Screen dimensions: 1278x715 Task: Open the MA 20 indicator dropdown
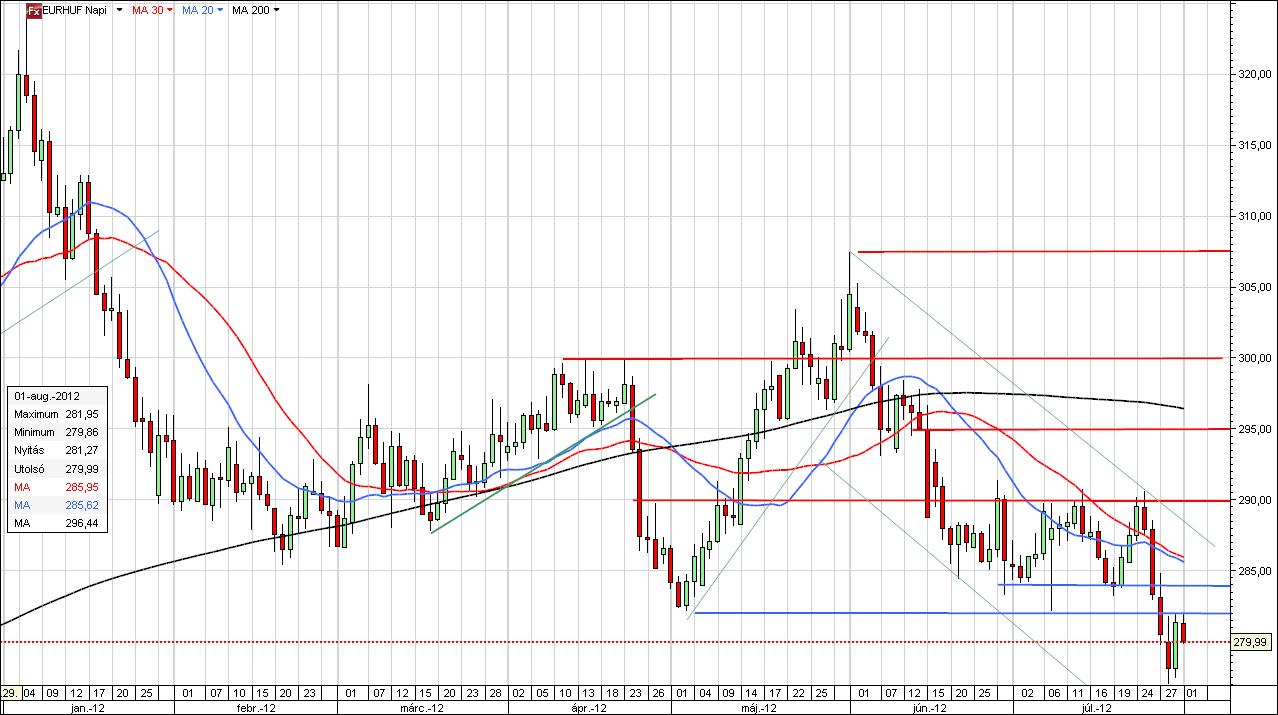[x=219, y=10]
